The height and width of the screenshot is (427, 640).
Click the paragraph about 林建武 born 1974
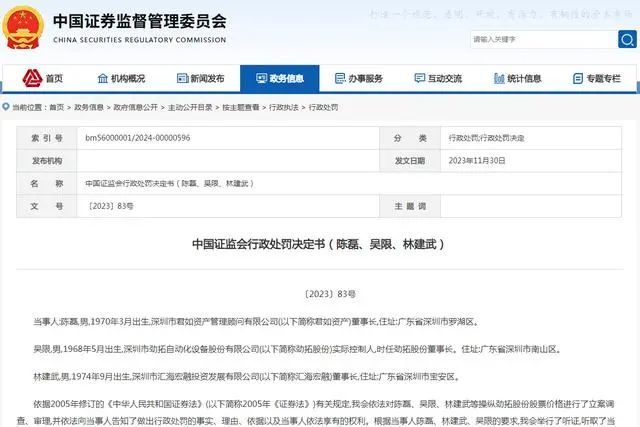pyautogui.click(x=247, y=376)
